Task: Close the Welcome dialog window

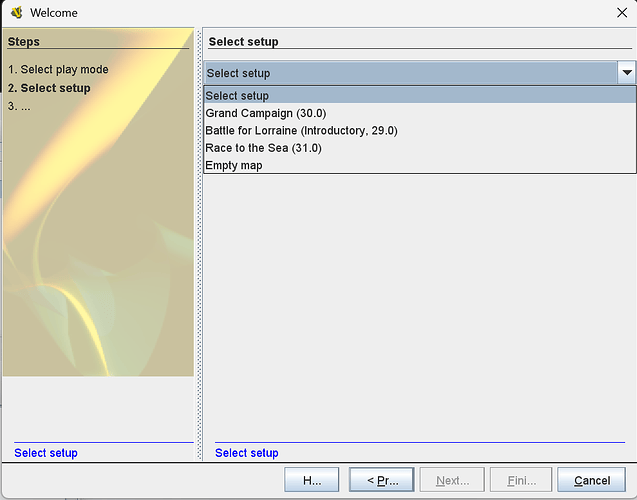Action: (622, 13)
